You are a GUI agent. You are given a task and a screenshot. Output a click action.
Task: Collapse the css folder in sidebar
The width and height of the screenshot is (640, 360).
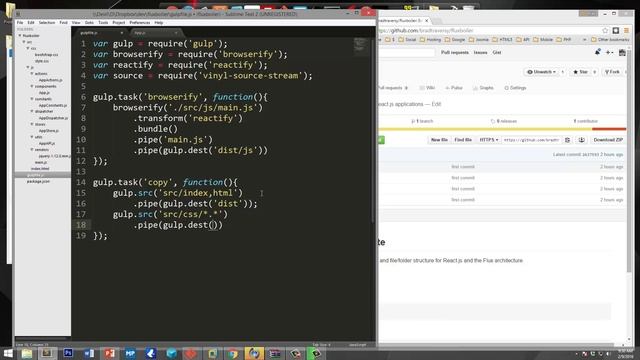pos(28,49)
